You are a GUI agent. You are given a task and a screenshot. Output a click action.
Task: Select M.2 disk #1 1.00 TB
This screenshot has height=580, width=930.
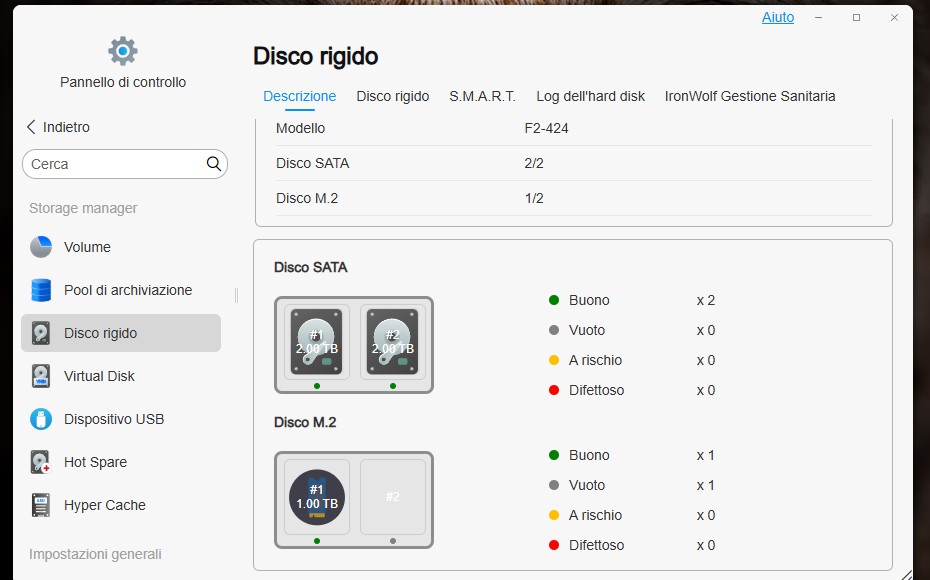pos(316,497)
